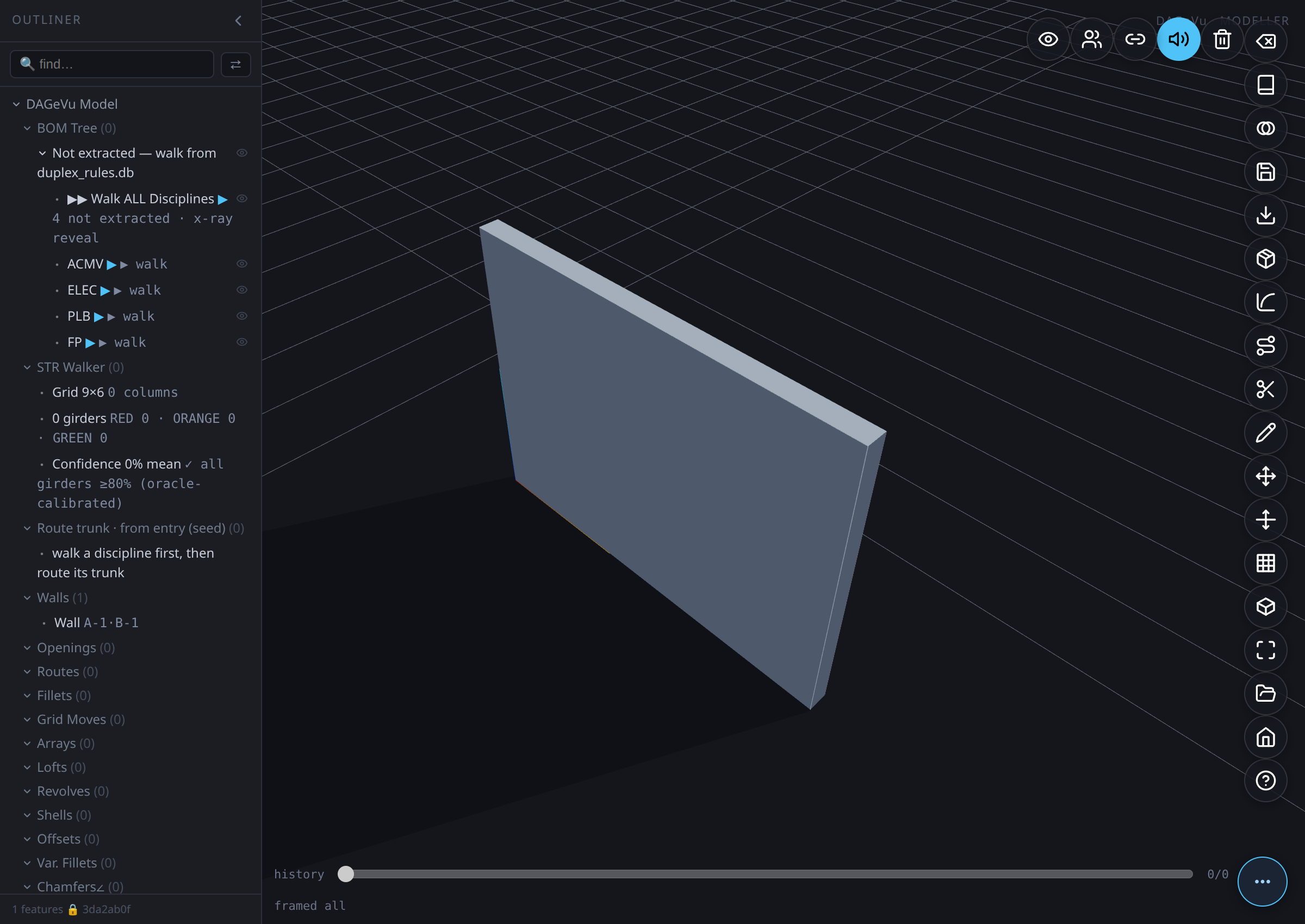Image resolution: width=1305 pixels, height=924 pixels.
Task: Save the model with floppy icon
Action: (1265, 172)
